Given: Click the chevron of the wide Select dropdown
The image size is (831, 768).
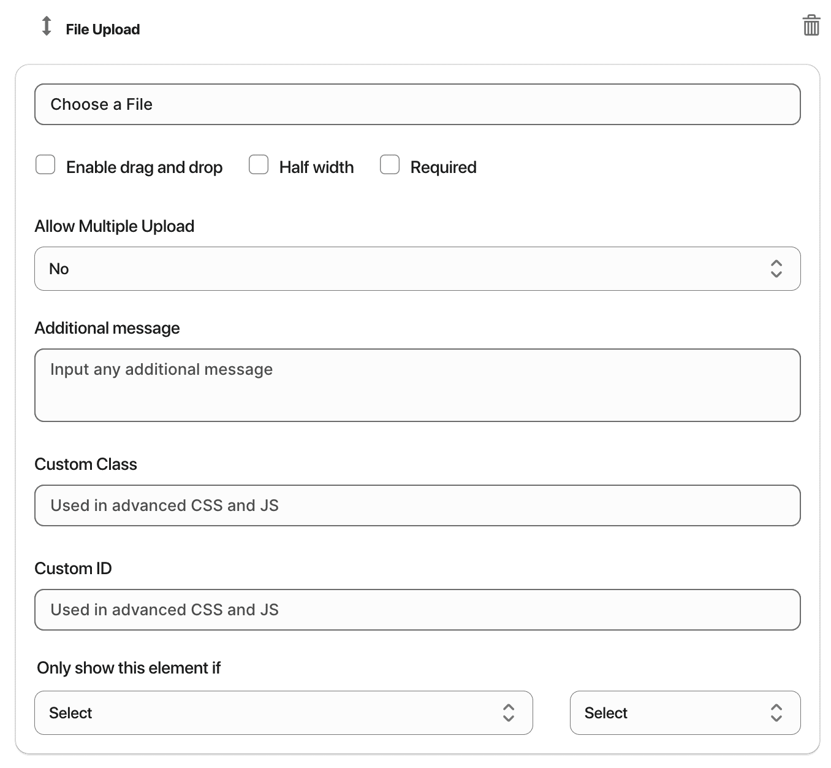Looking at the screenshot, I should pos(508,713).
